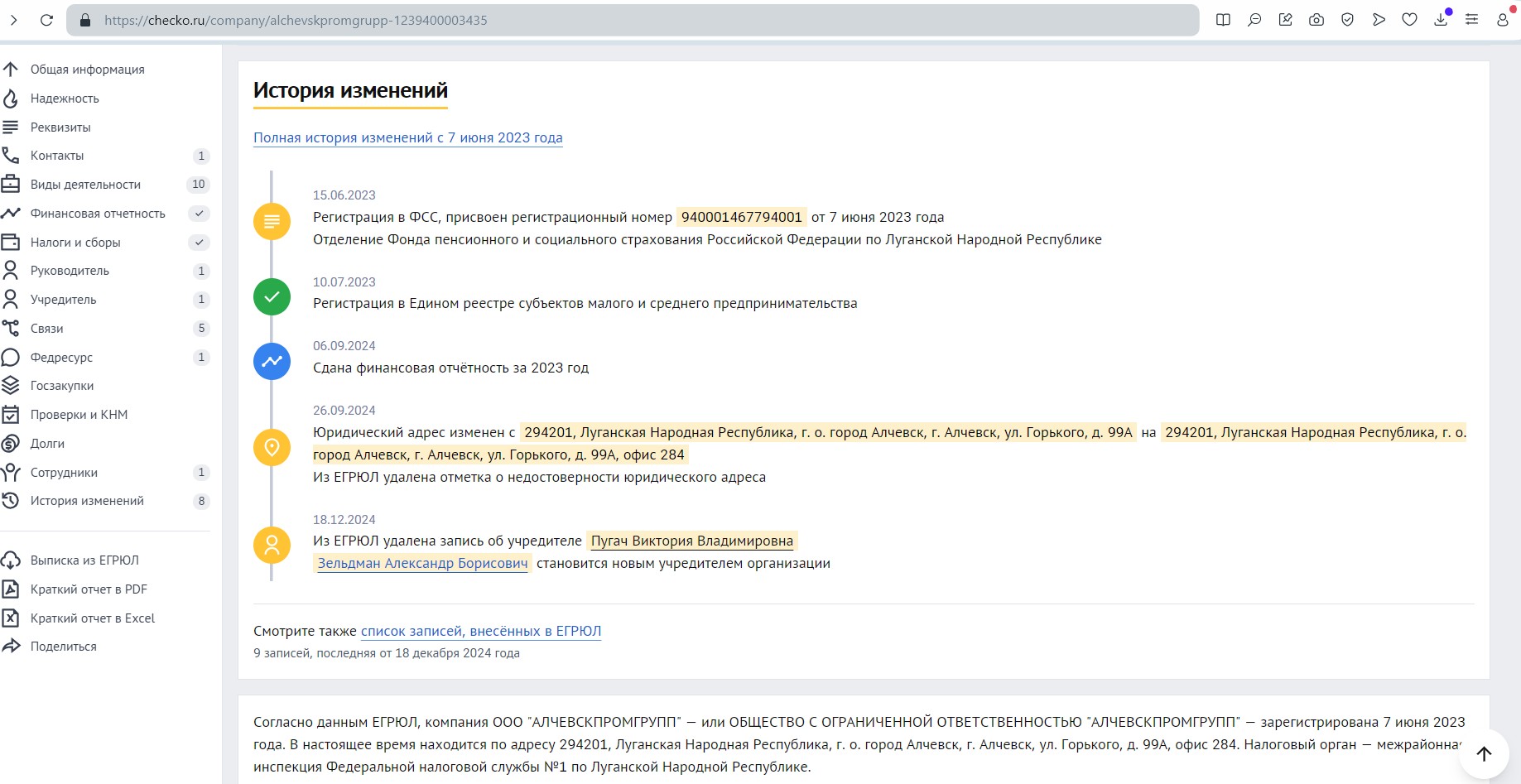Click the count badge 5 beside Связи
This screenshot has height=784, width=1521.
point(201,329)
